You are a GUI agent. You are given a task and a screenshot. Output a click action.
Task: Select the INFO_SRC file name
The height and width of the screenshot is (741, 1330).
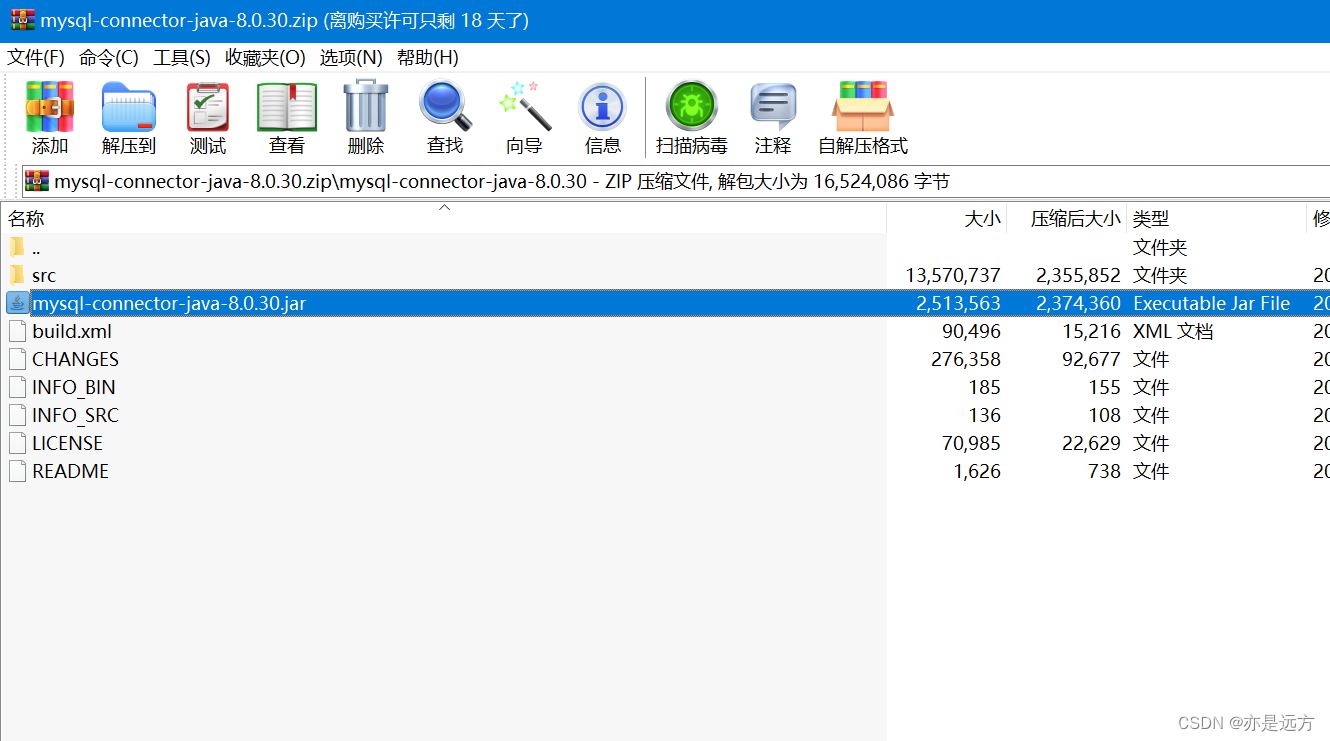click(x=75, y=415)
